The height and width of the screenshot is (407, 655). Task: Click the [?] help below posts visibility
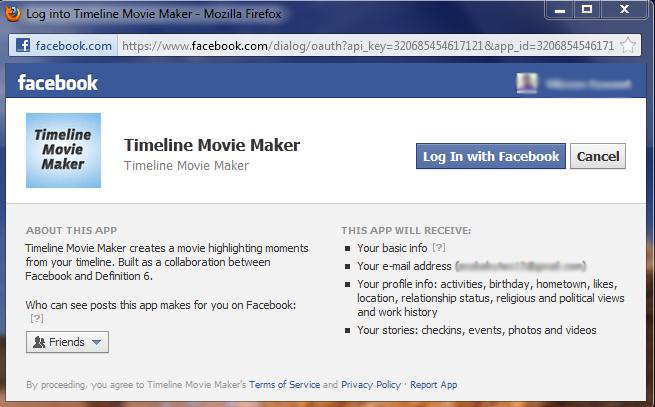pyautogui.click(x=37, y=318)
